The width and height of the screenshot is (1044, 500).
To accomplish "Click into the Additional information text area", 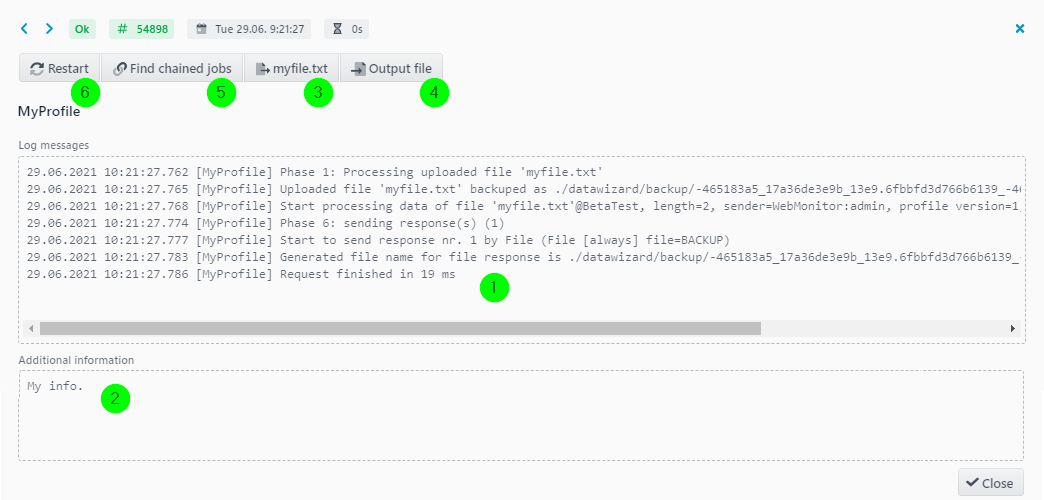I will click(521, 415).
